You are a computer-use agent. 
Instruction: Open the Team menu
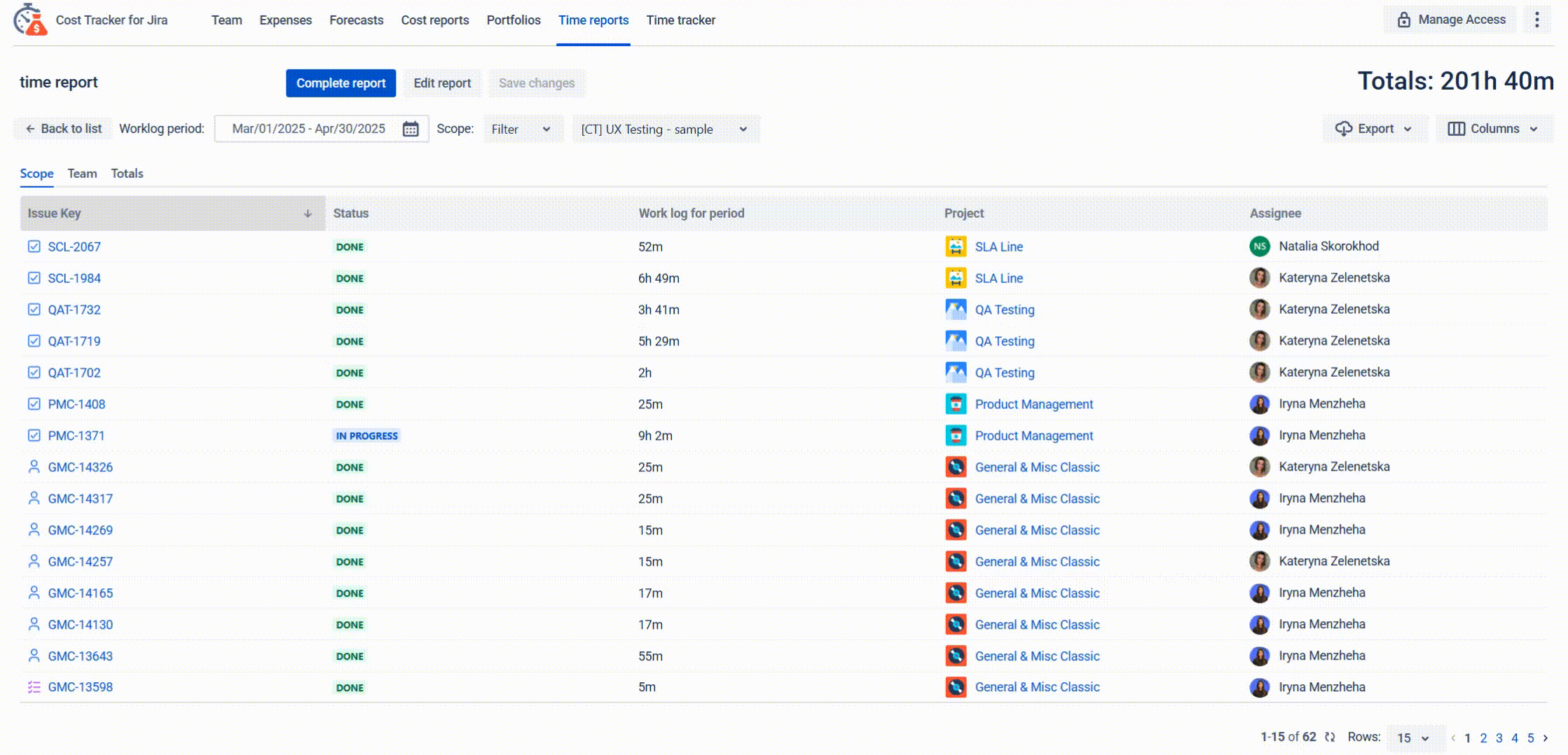(227, 20)
